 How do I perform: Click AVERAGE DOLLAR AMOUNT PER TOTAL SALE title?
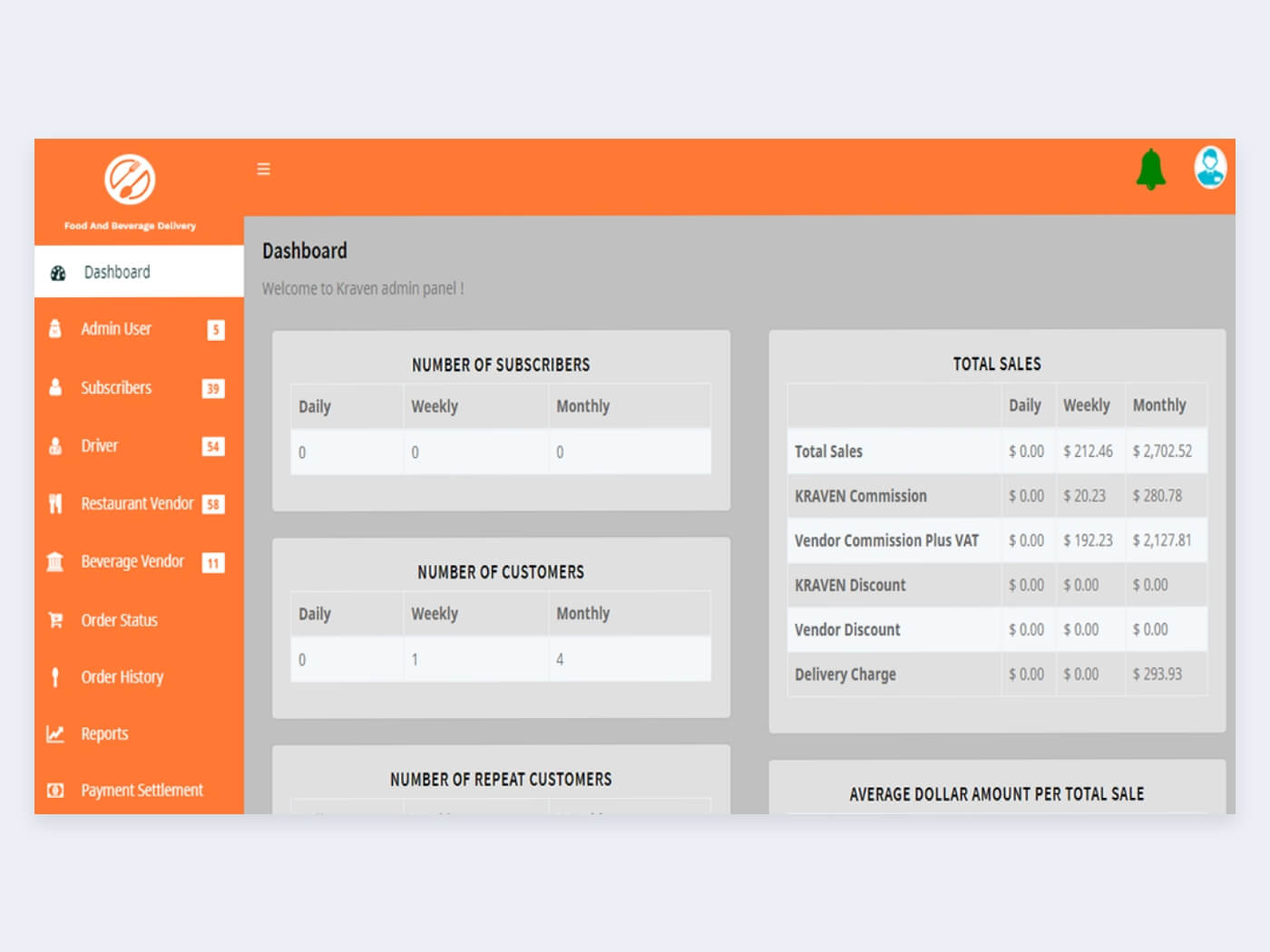coord(997,794)
